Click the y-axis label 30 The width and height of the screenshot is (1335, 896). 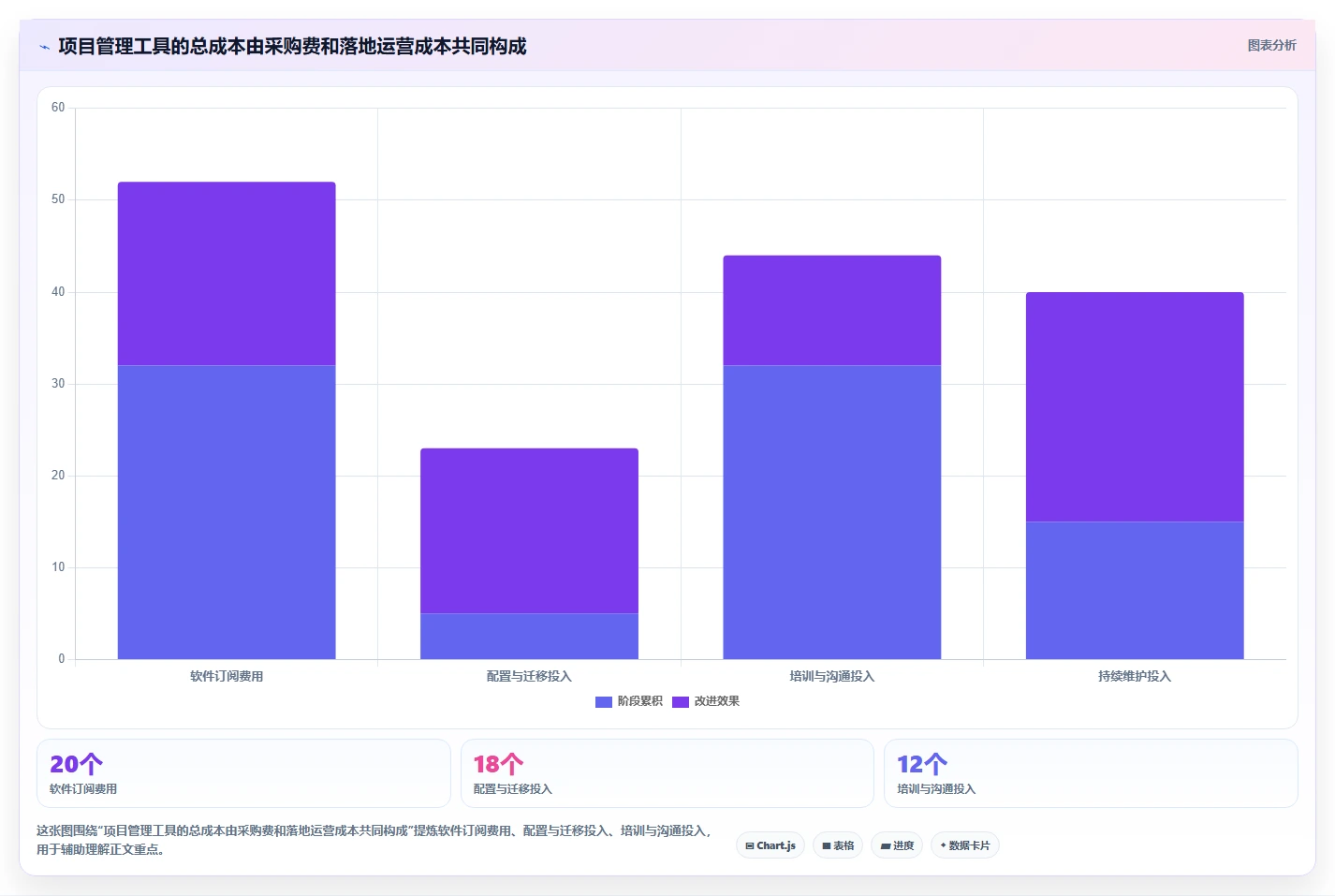point(58,384)
